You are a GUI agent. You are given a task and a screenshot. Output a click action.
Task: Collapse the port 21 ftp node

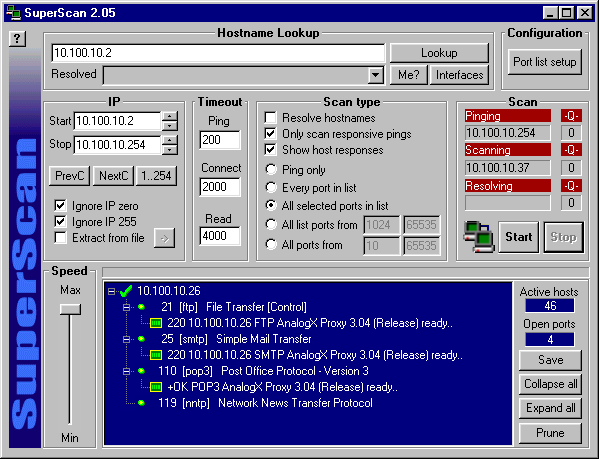pos(126,307)
